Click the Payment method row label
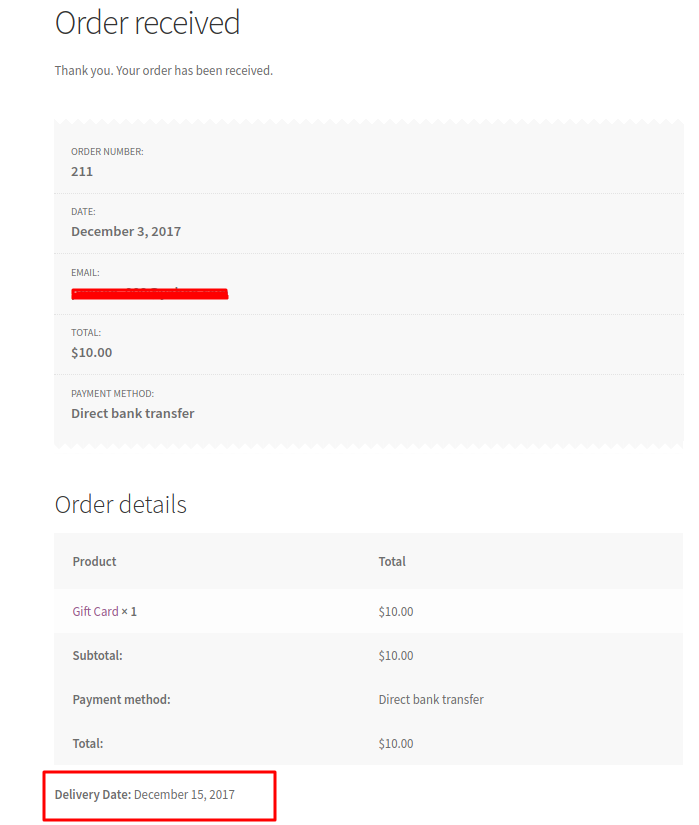The height and width of the screenshot is (825, 699). (121, 699)
